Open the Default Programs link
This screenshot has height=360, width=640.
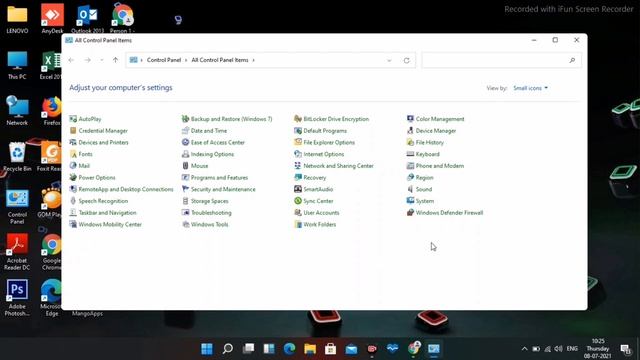[x=325, y=131]
